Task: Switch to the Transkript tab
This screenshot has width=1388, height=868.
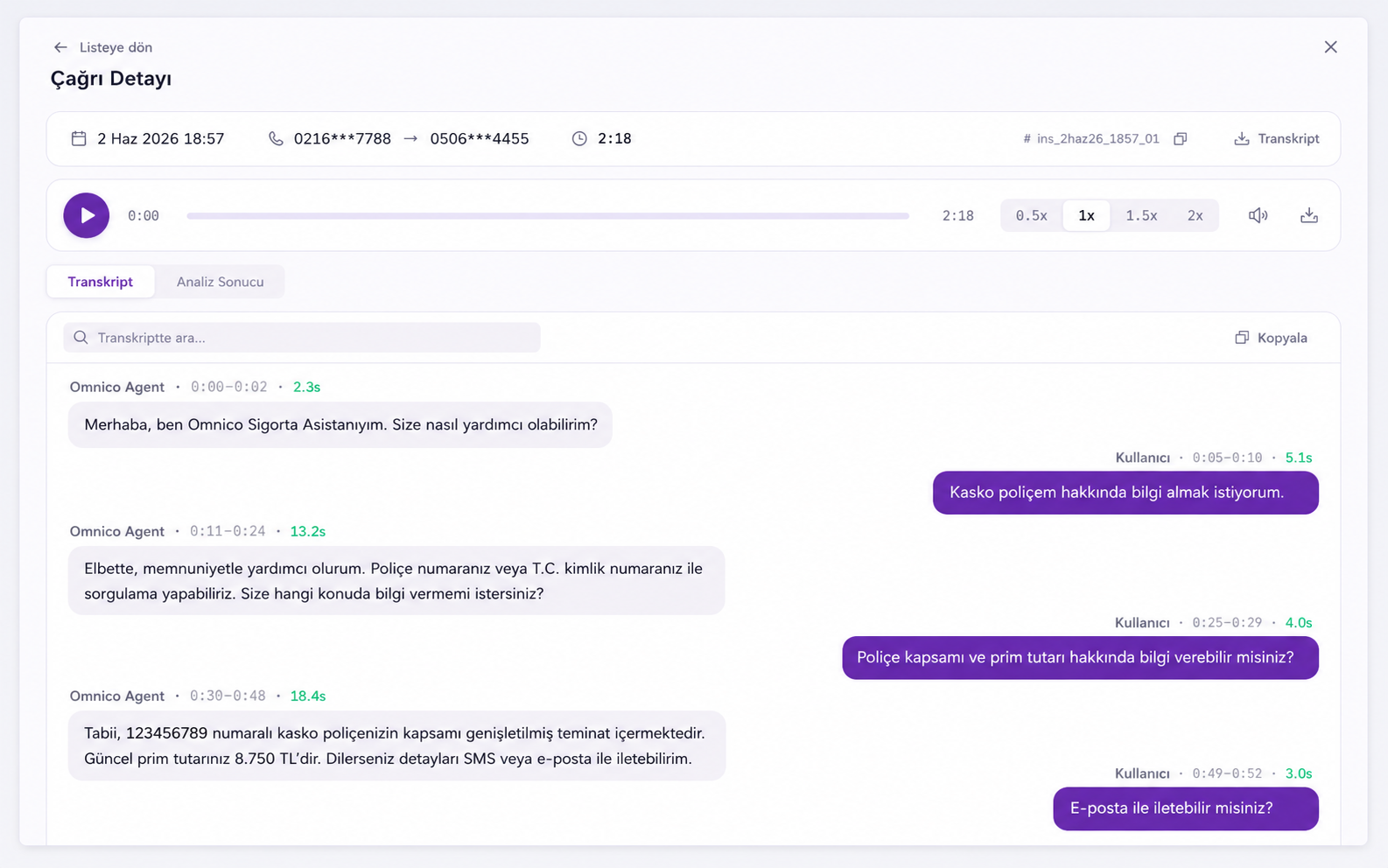Action: (101, 282)
